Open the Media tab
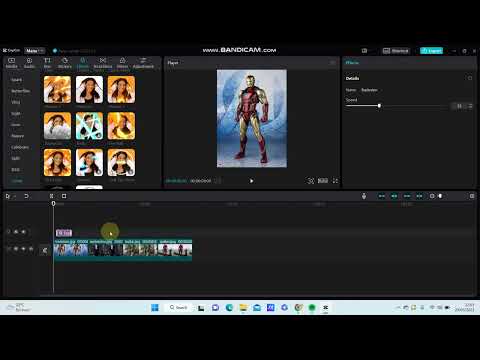Image resolution: width=480 pixels, height=360 pixels. (12, 63)
